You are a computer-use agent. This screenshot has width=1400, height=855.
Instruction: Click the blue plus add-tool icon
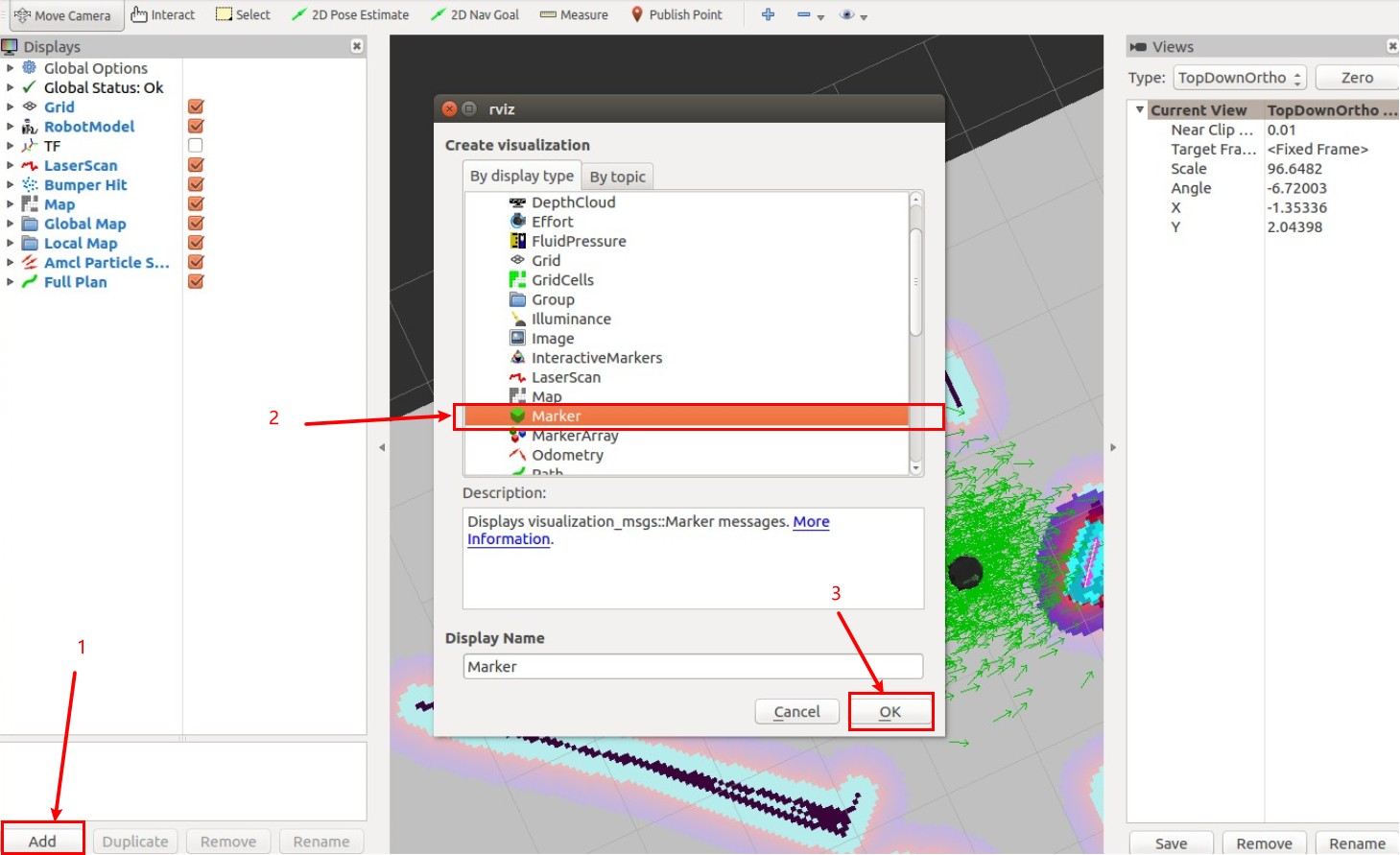pyautogui.click(x=768, y=14)
